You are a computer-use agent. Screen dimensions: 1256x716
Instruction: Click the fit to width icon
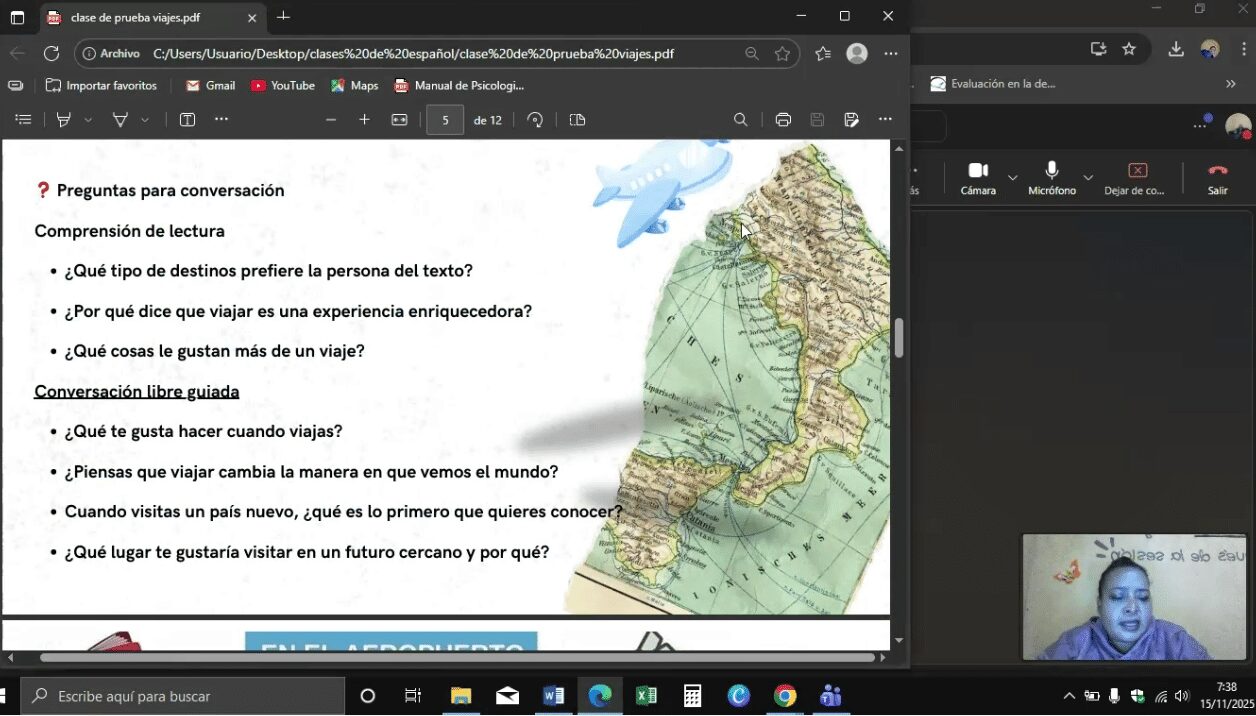click(x=399, y=120)
